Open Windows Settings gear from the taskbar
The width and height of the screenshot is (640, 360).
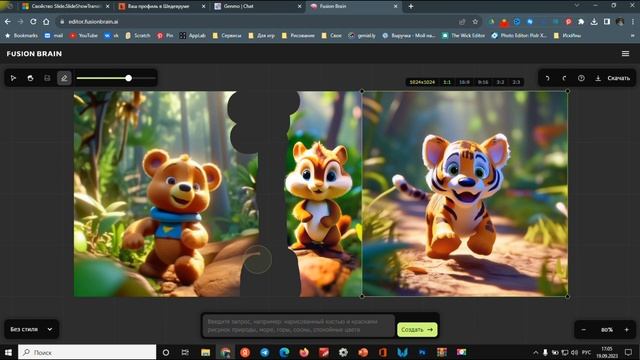tap(343, 352)
